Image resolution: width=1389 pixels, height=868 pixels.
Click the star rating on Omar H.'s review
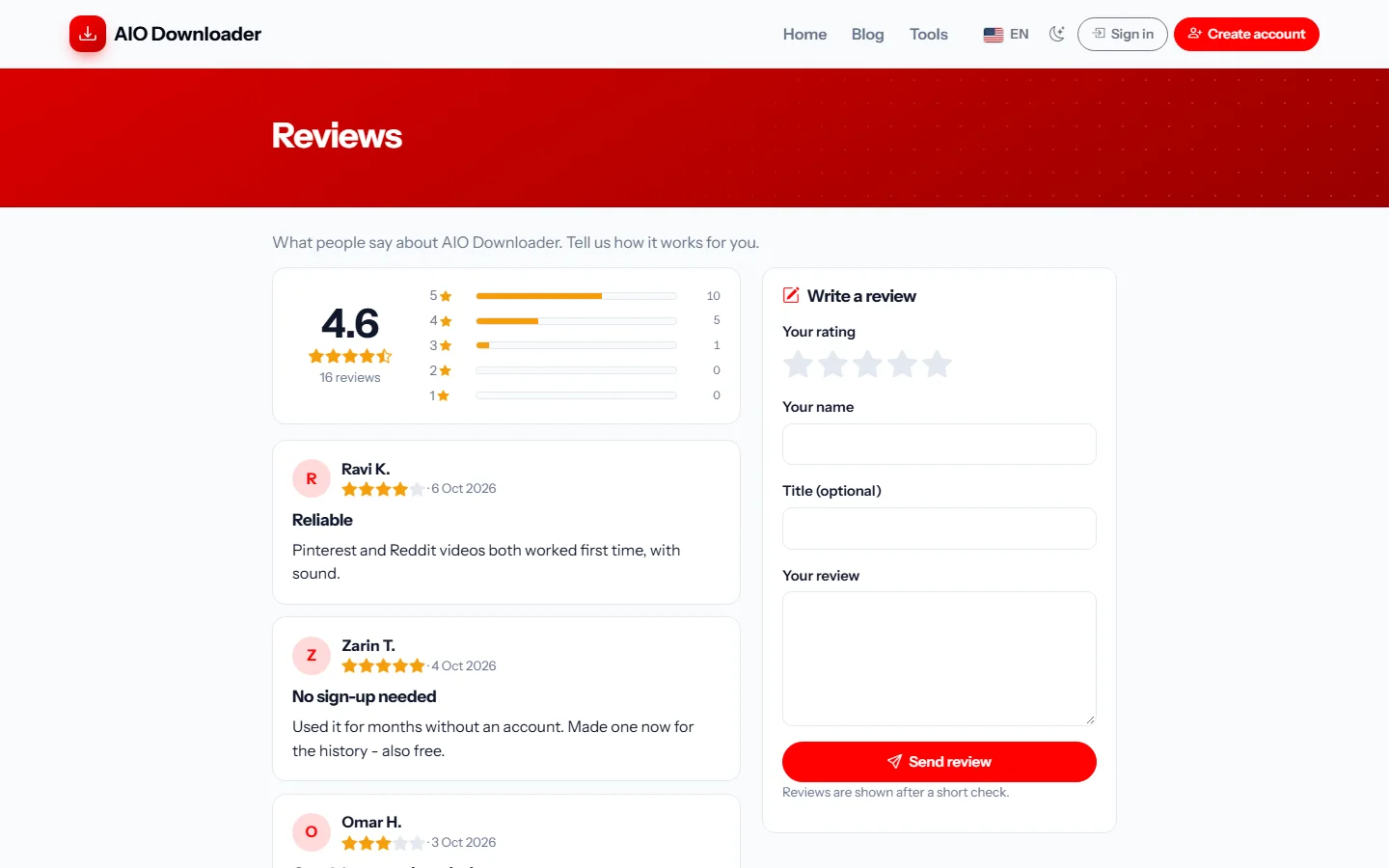coord(383,843)
